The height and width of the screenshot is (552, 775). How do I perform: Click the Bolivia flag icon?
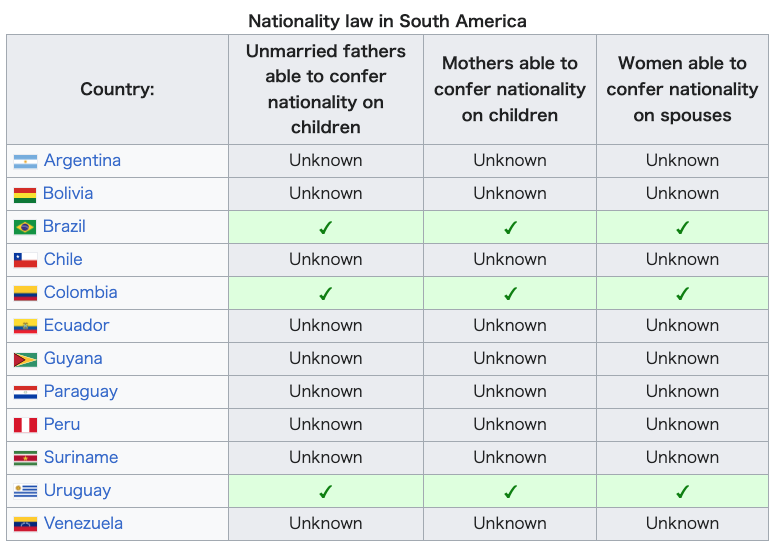point(25,195)
